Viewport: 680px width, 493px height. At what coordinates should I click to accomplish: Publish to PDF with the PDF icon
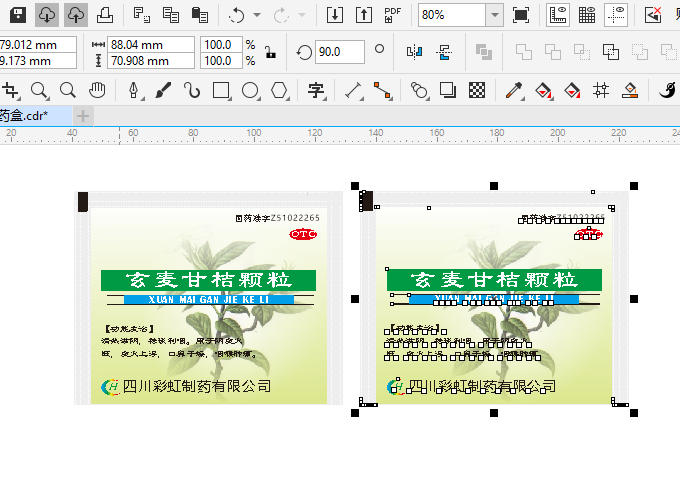(x=392, y=15)
